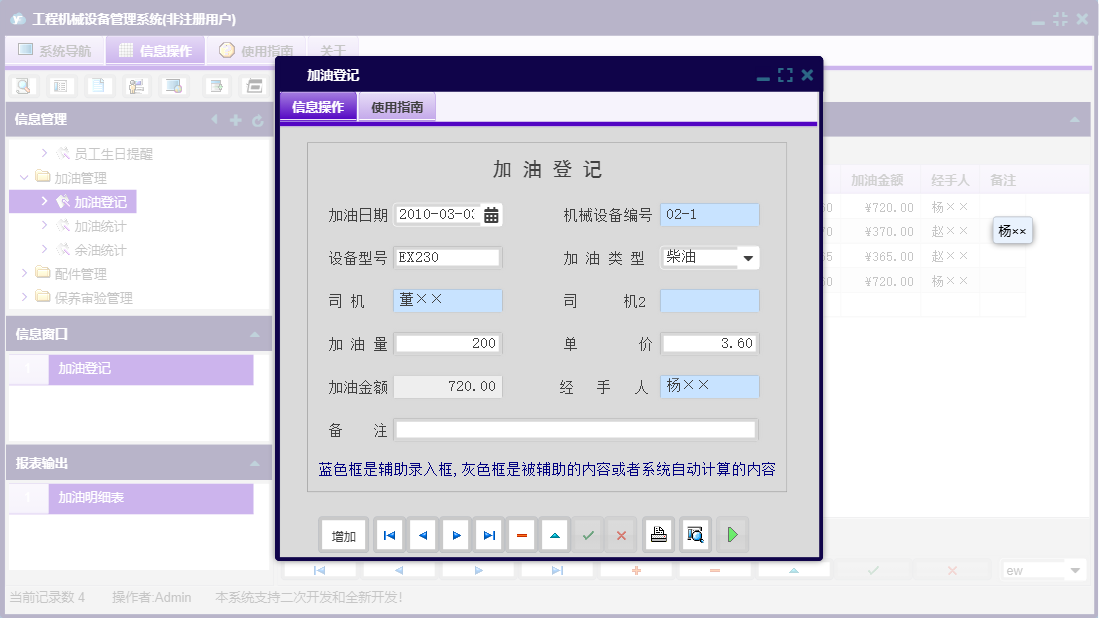Click the user figure icon on the toolbar

(134, 86)
